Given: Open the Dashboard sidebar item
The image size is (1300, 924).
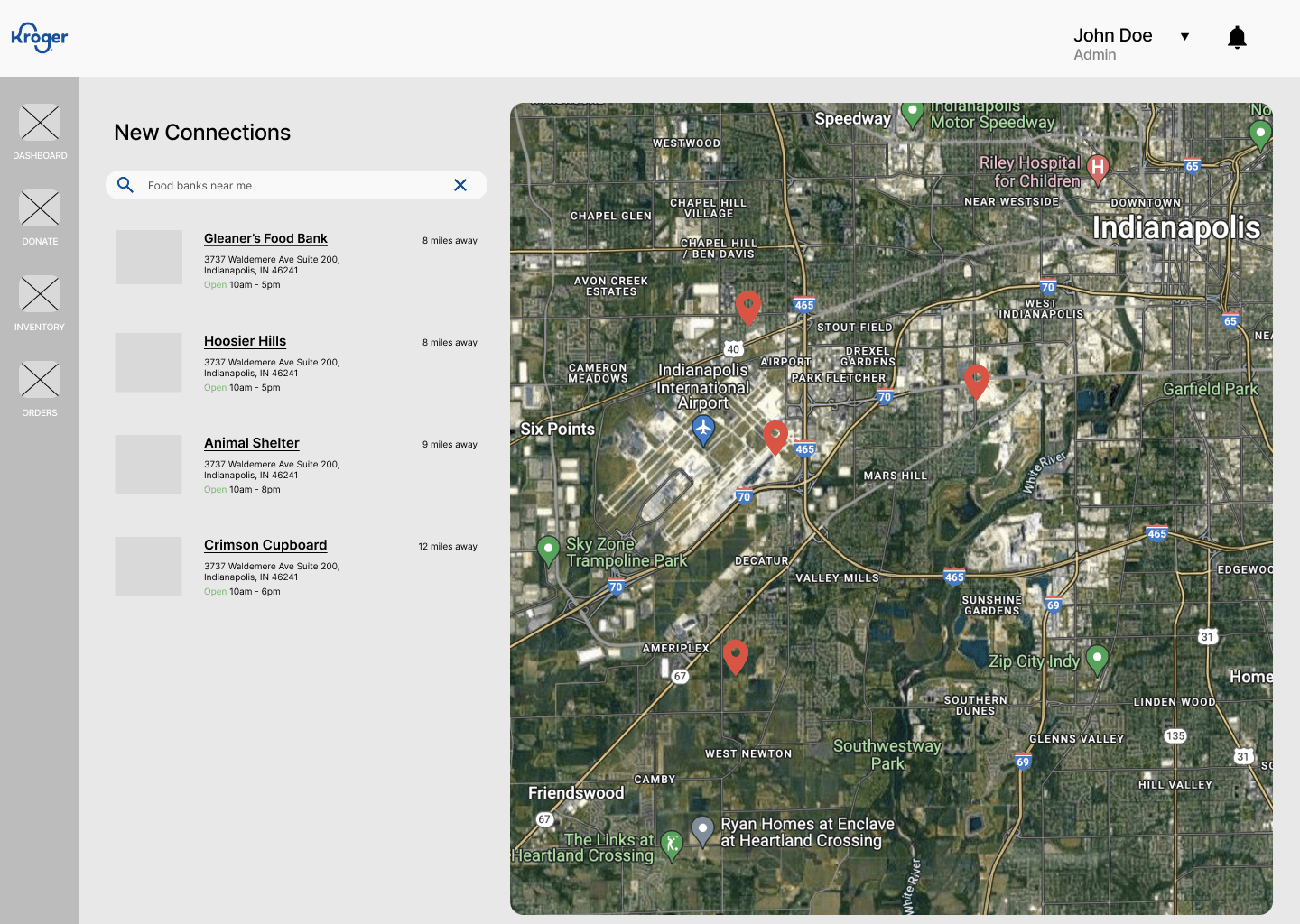Looking at the screenshot, I should tap(40, 132).
